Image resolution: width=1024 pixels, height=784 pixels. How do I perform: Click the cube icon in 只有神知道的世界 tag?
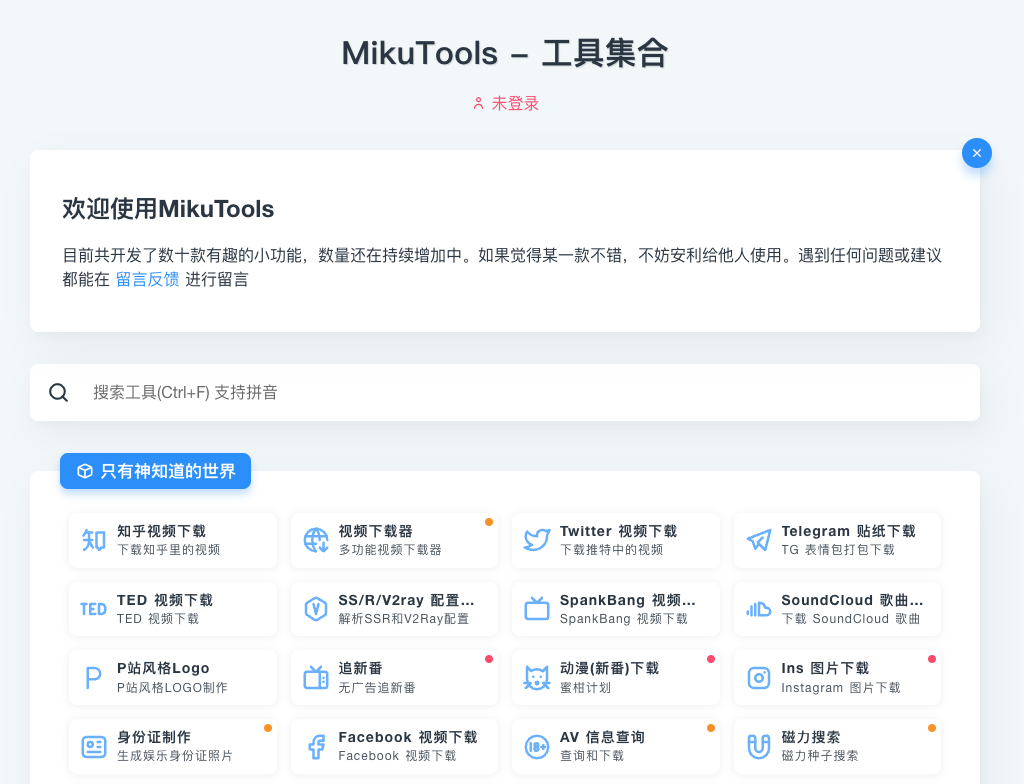click(85, 471)
